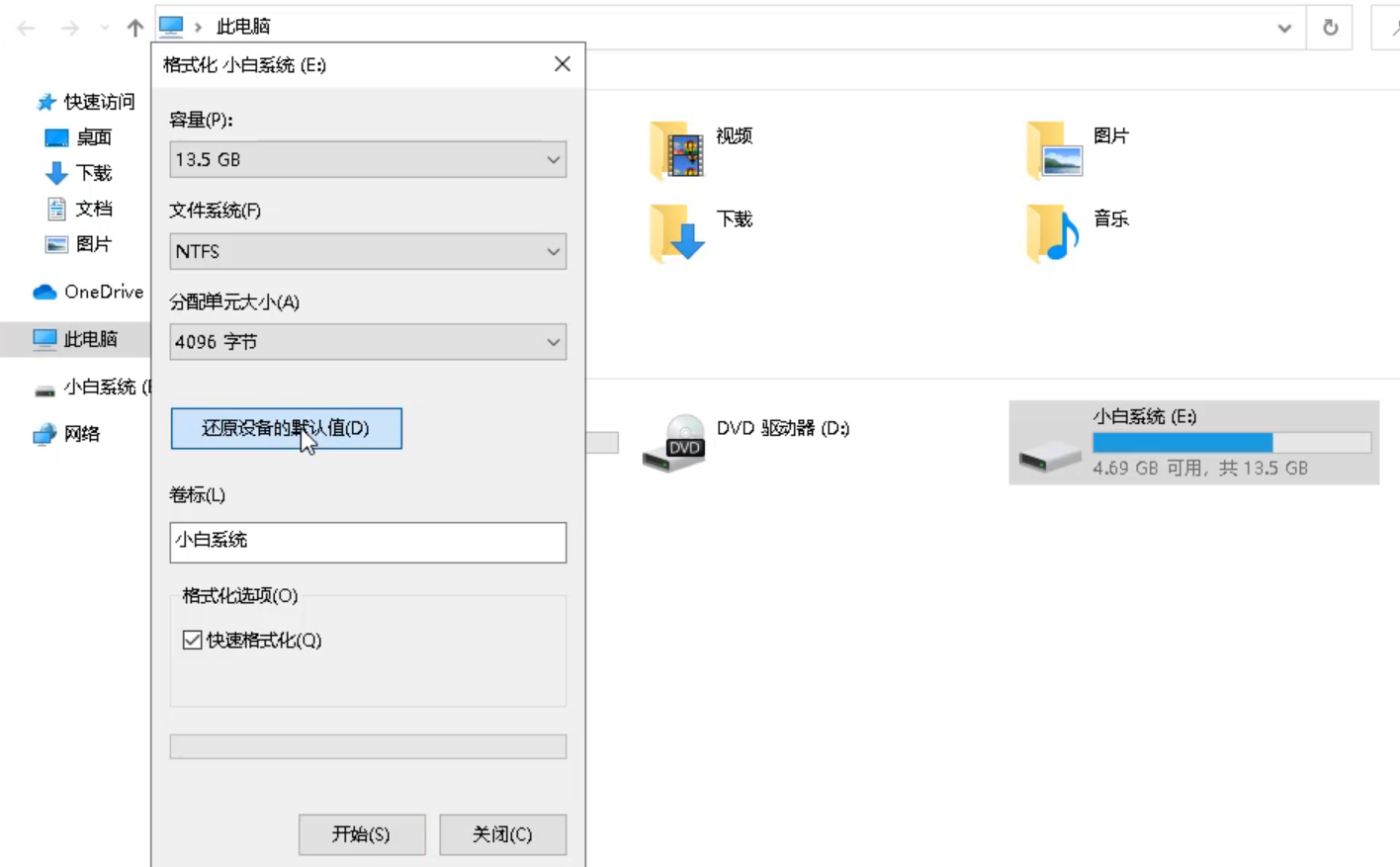Click the up-directory arrow icon
The width and height of the screenshot is (1400, 867).
pos(135,28)
